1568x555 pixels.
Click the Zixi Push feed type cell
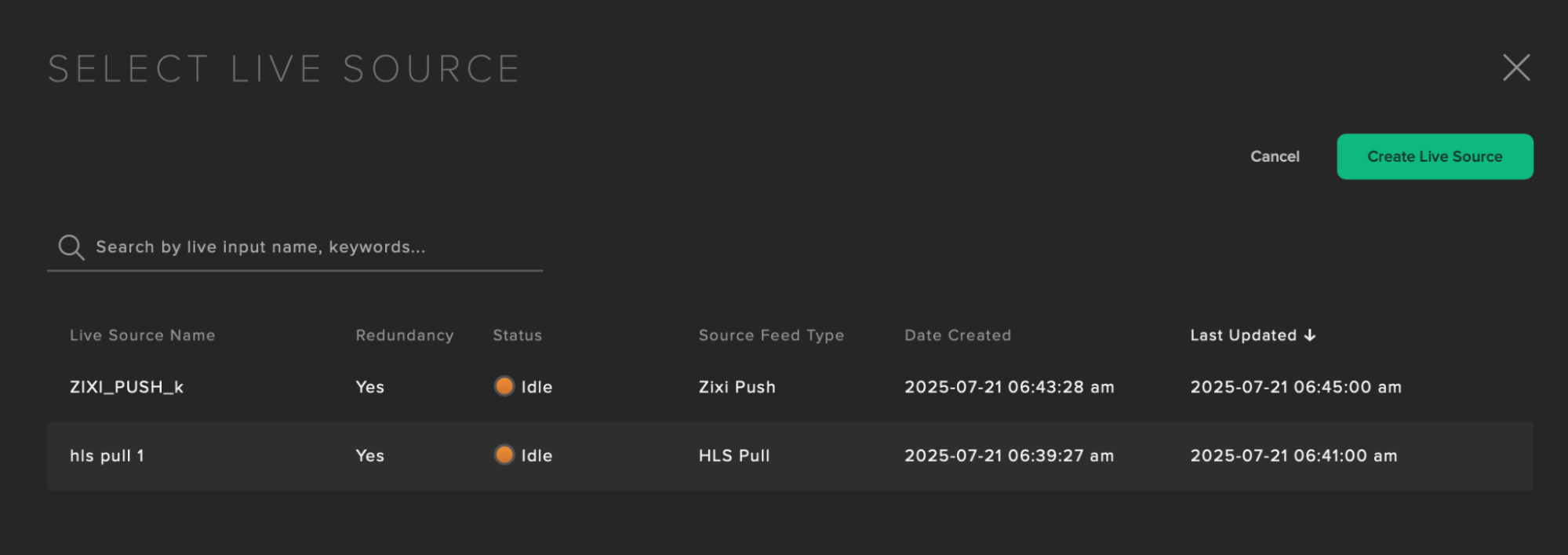click(737, 387)
